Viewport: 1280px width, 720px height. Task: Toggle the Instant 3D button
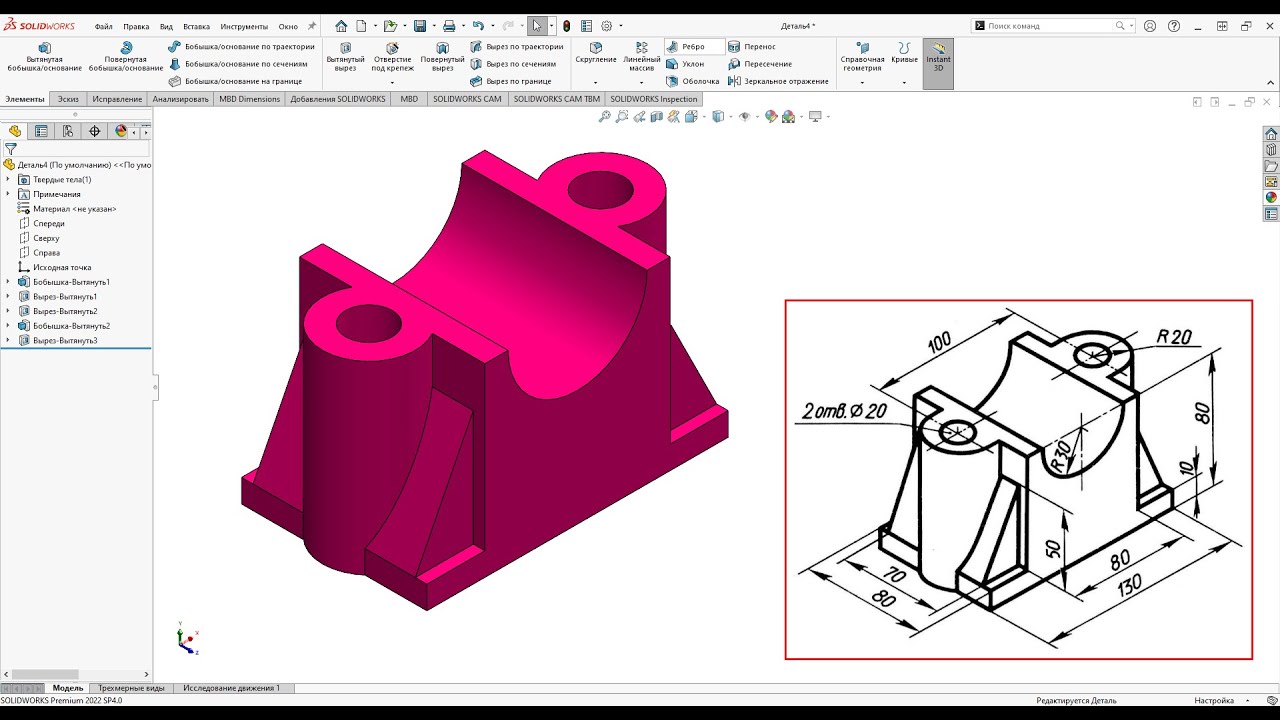(938, 64)
